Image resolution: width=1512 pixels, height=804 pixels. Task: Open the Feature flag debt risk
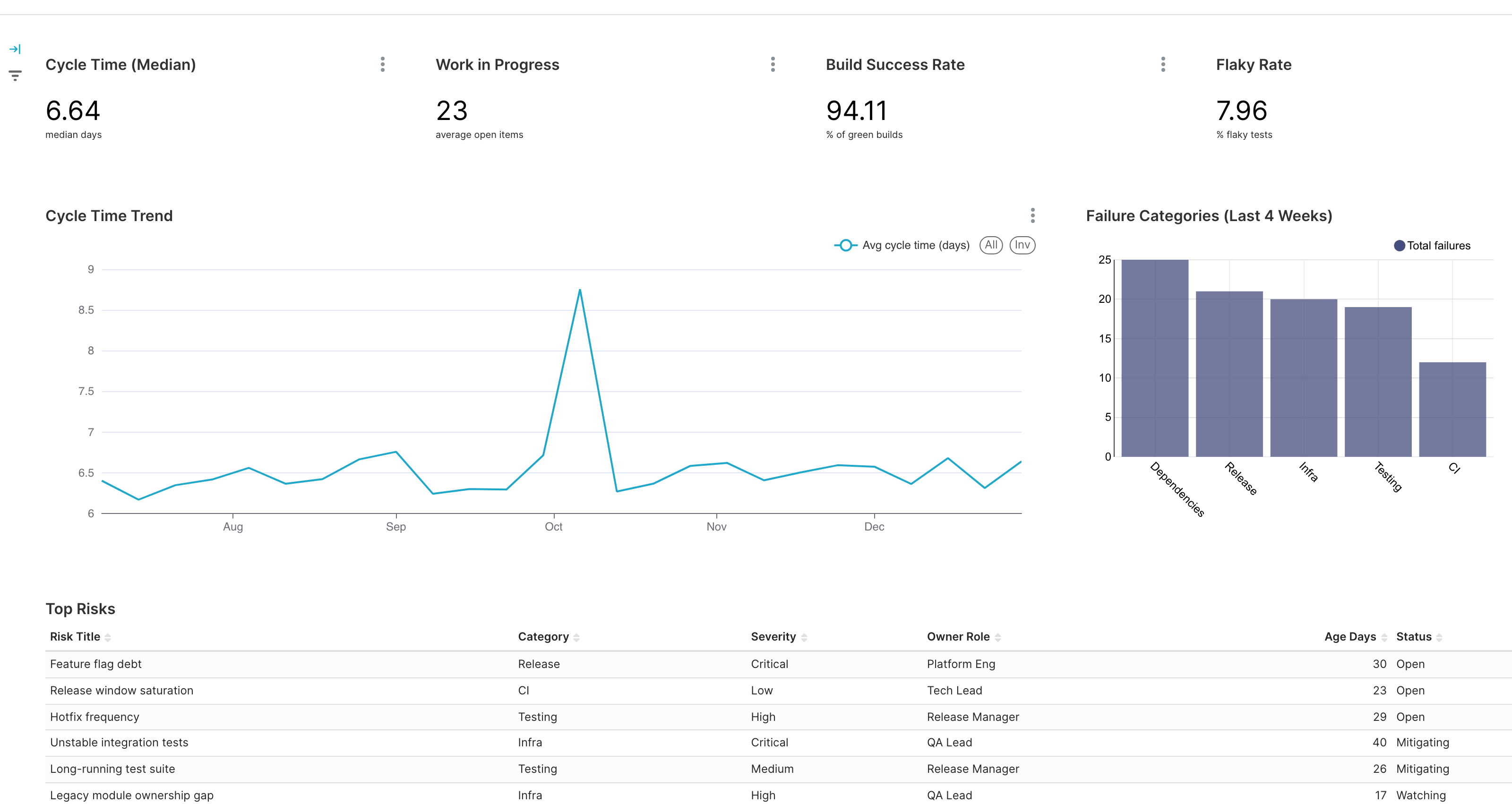95,664
